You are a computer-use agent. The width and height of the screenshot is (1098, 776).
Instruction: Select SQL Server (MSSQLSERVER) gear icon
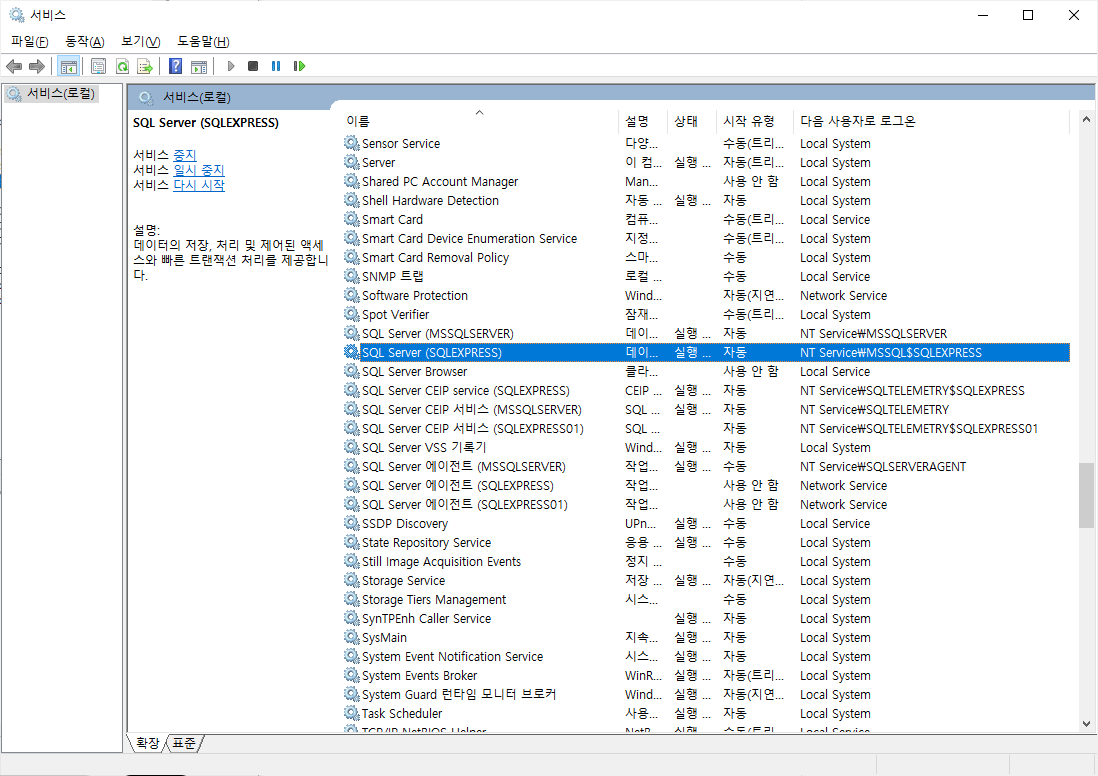pos(352,333)
